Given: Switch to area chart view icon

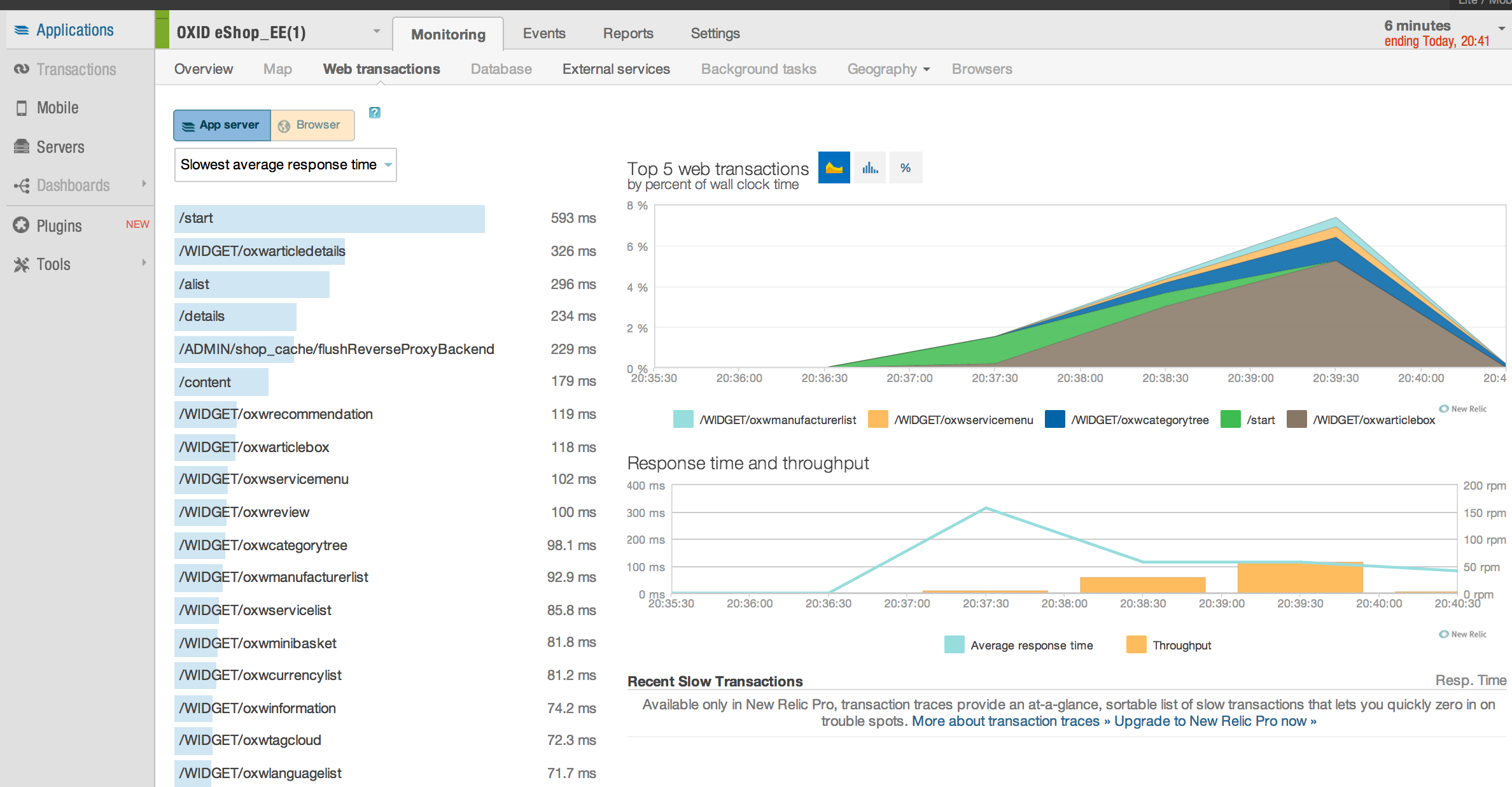Looking at the screenshot, I should tap(834, 167).
